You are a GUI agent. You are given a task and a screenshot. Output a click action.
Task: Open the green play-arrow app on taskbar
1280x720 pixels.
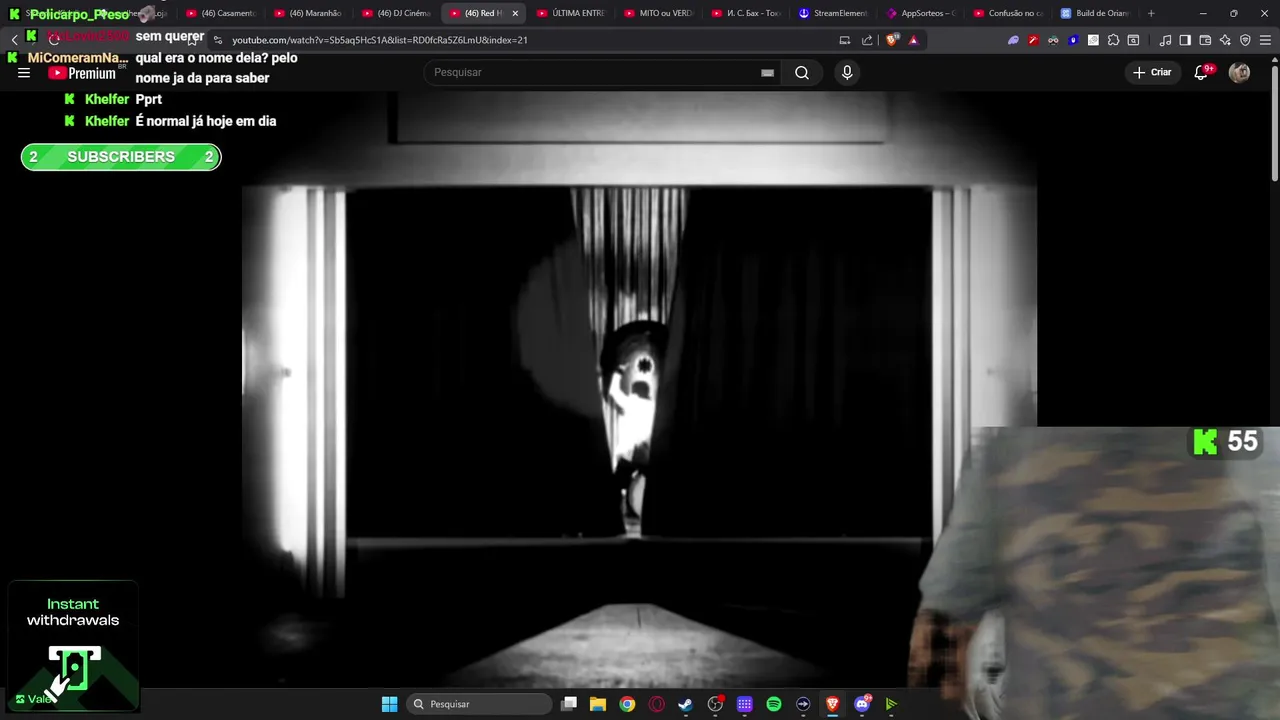(x=891, y=704)
